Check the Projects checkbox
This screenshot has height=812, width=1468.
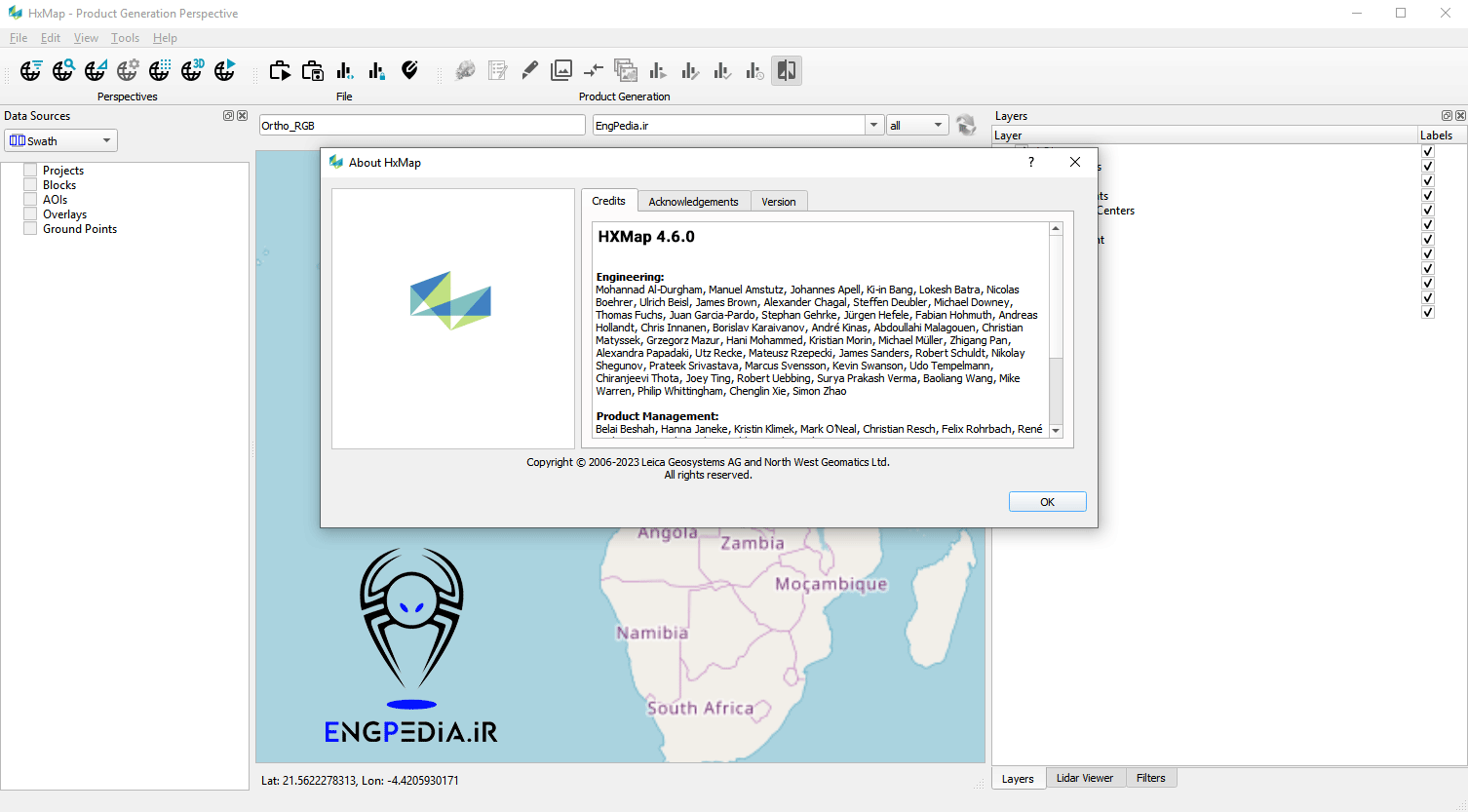tap(30, 170)
